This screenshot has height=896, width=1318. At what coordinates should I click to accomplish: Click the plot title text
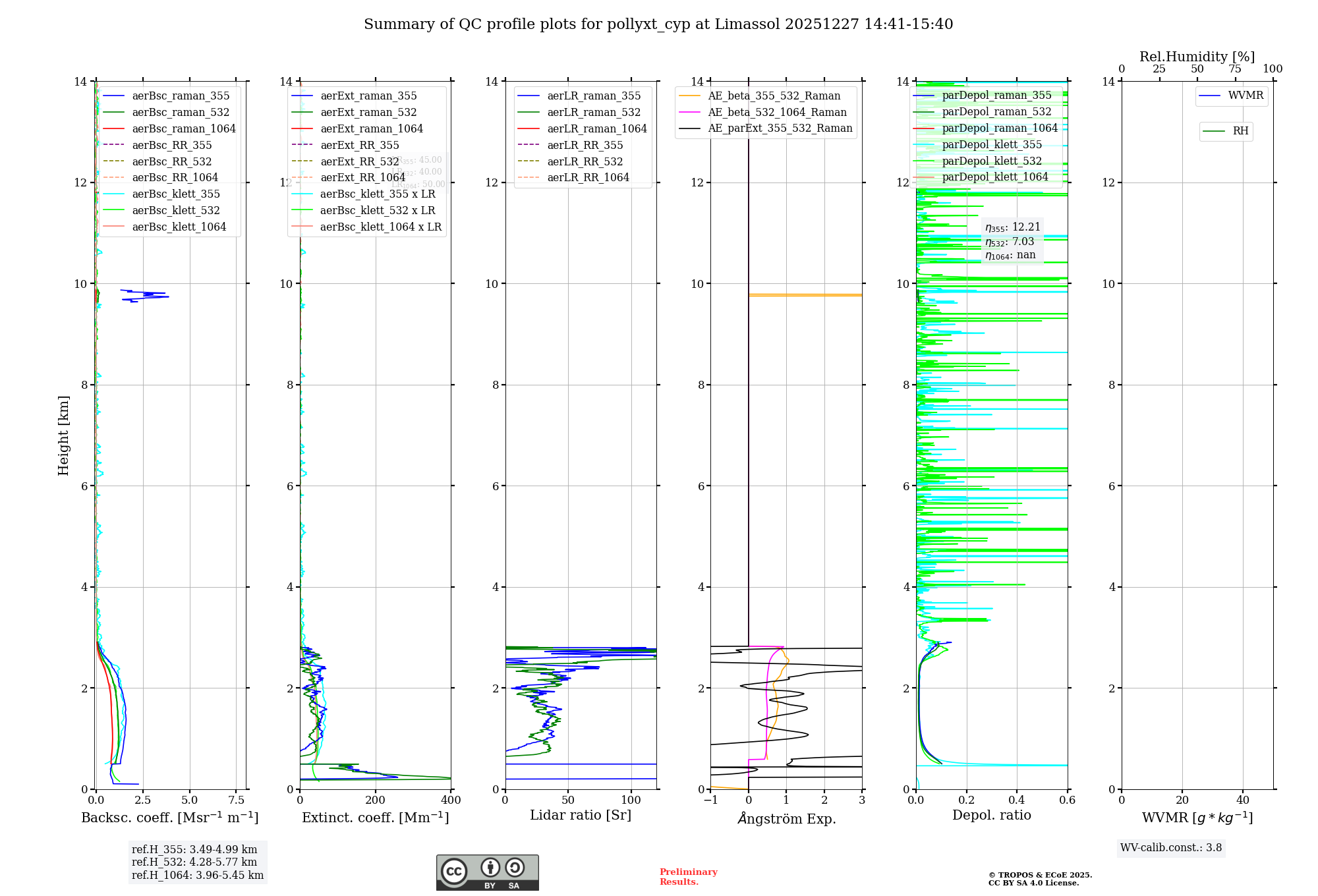658,24
